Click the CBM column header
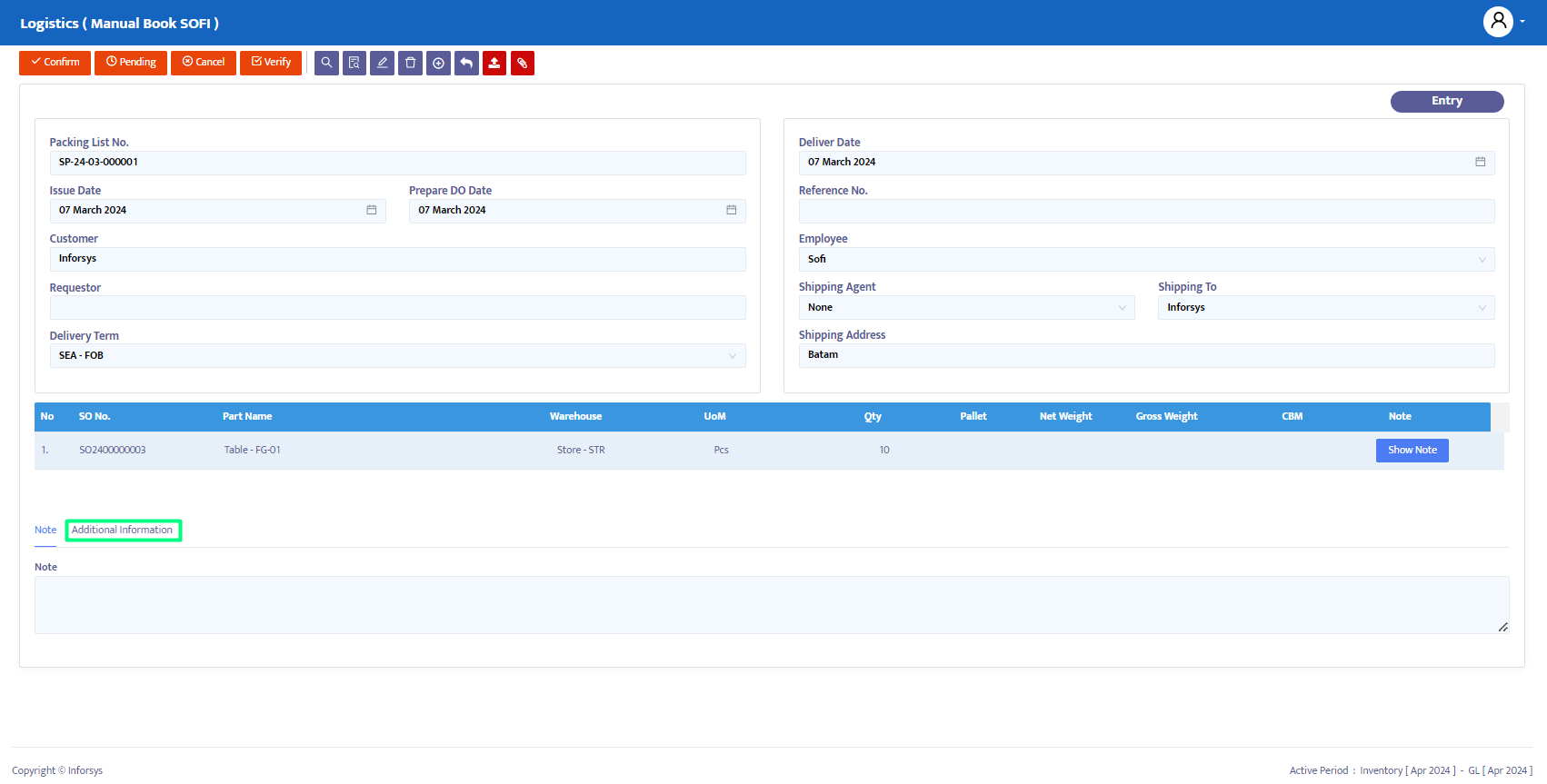The width and height of the screenshot is (1547, 784). tap(1292, 417)
